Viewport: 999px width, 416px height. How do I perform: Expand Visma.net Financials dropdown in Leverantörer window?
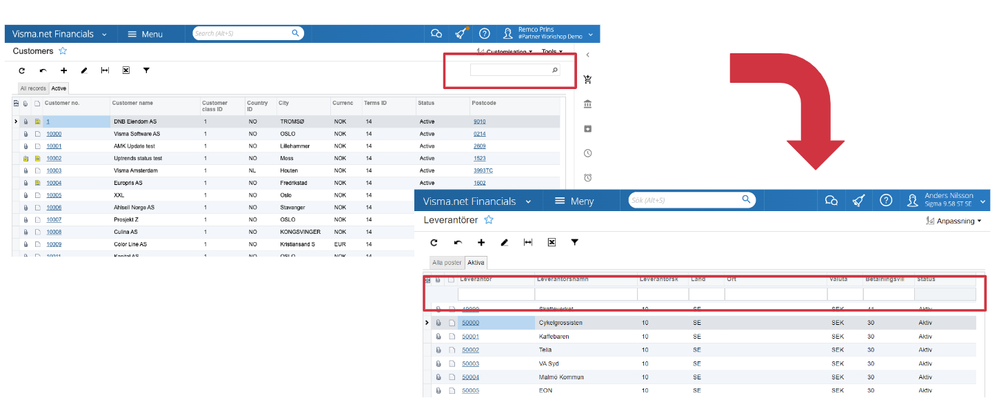pyautogui.click(x=528, y=201)
